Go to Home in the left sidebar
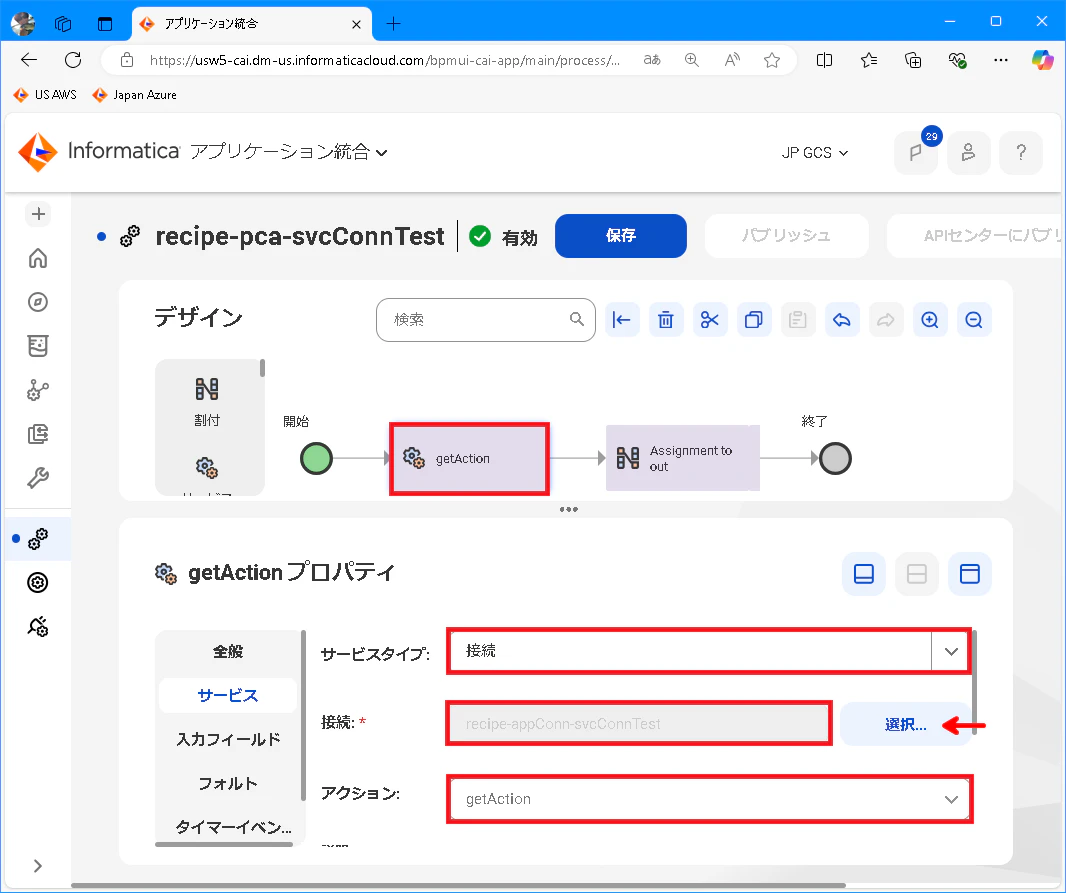 coord(38,258)
